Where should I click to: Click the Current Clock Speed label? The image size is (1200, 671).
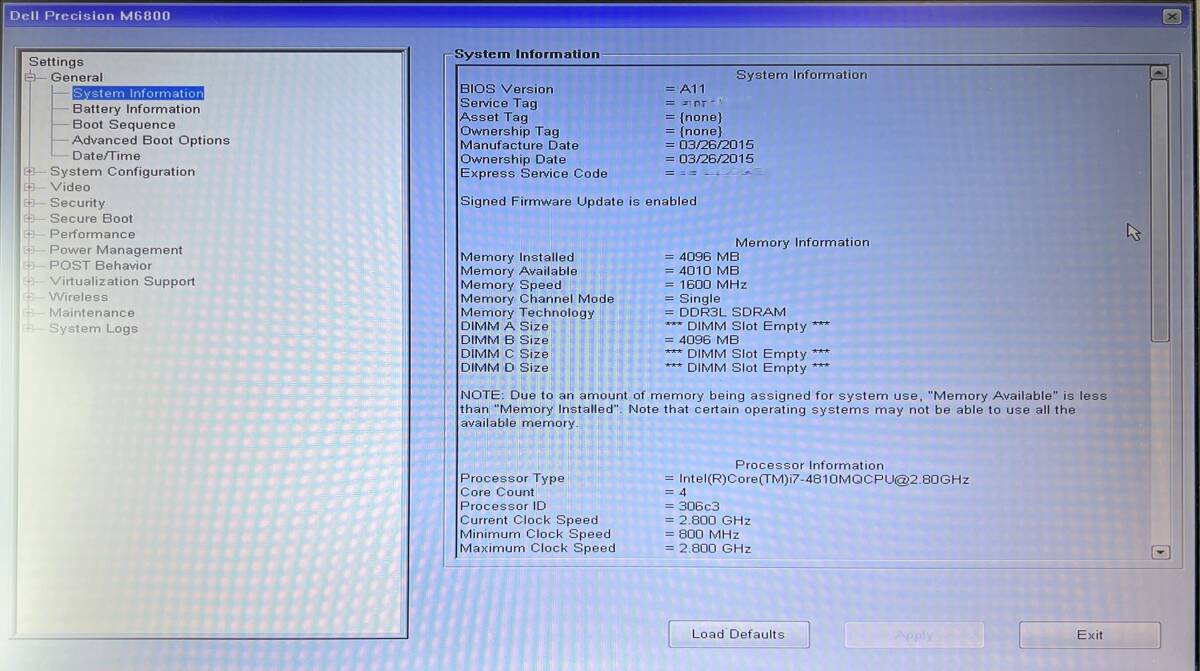click(x=529, y=520)
